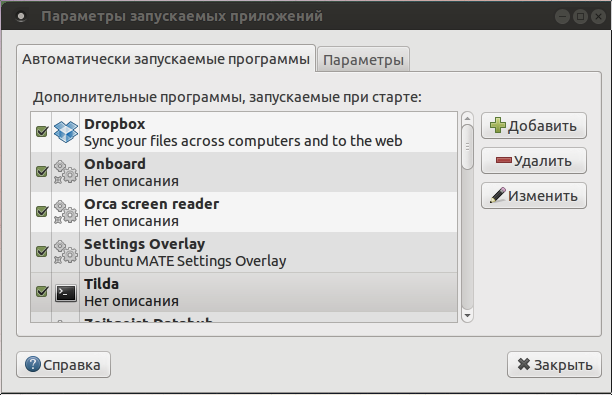Click the Удалить button
Viewport: 612px width, 395px height.
[x=534, y=160]
